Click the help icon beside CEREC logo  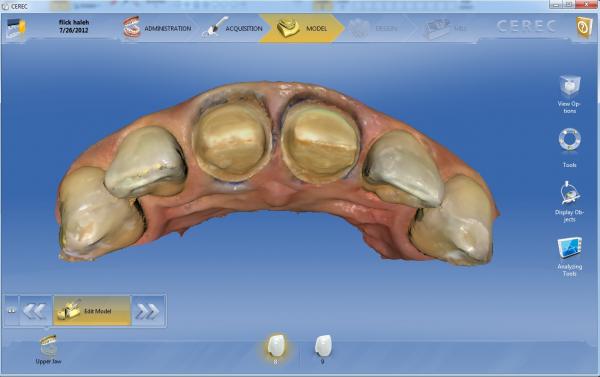click(584, 28)
